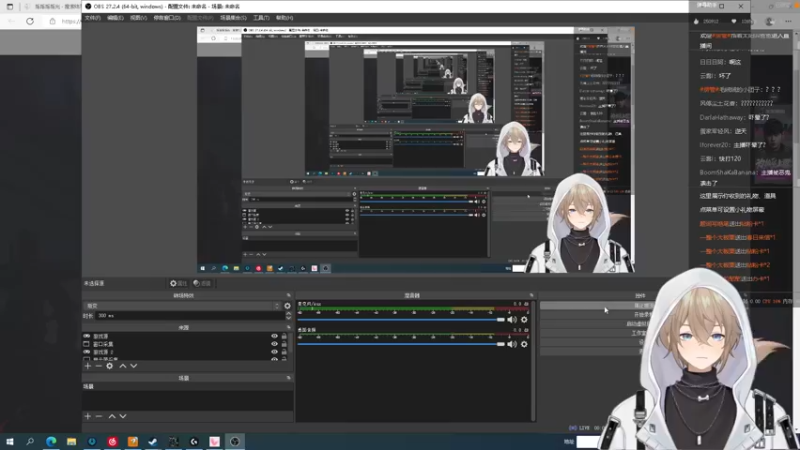
Task: Reload page in background browser window
Action: (30, 21)
